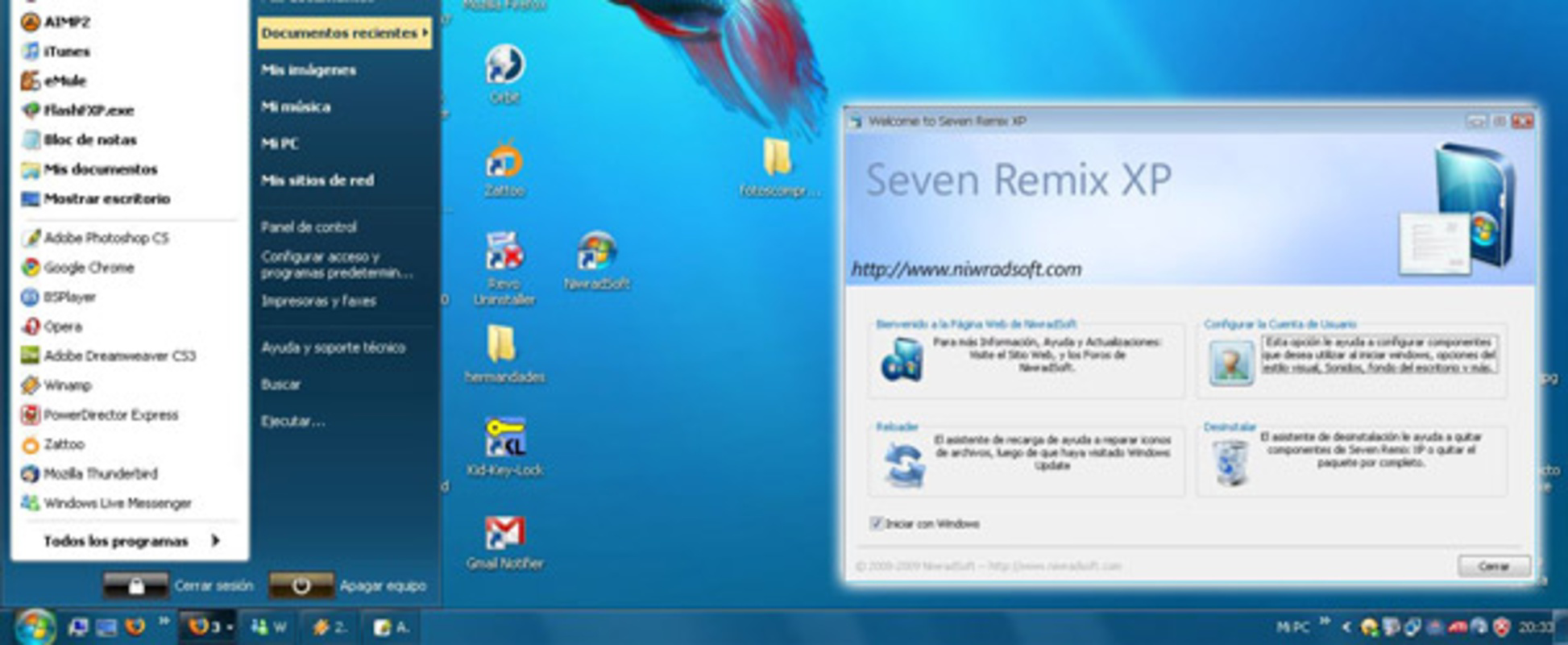This screenshot has height=645, width=1568.
Task: Select the Zattoo desktop shortcut
Action: (x=504, y=168)
